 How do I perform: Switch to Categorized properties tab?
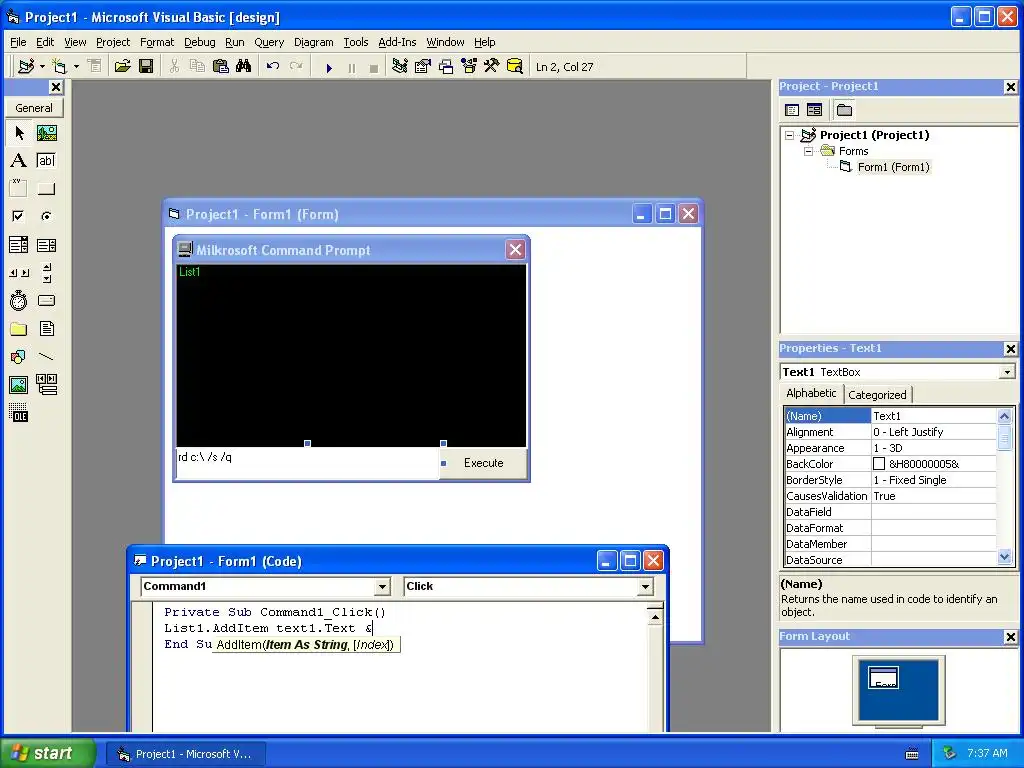(877, 394)
